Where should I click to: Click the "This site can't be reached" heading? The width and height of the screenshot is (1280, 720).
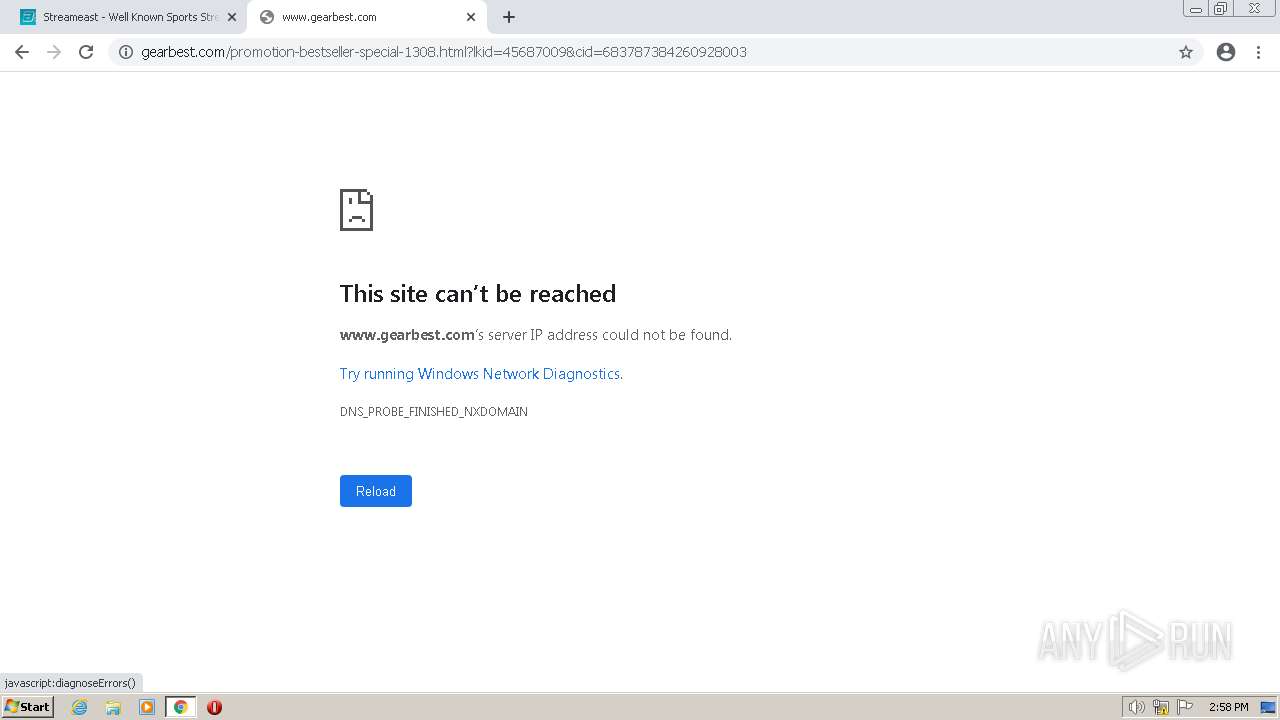tap(478, 294)
